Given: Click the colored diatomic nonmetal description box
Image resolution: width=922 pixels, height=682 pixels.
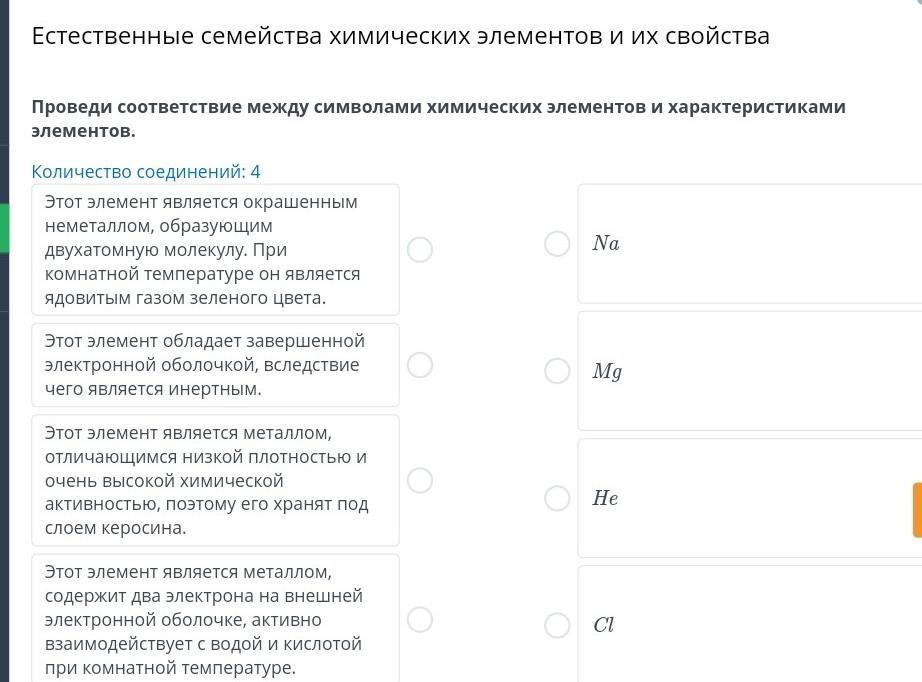Looking at the screenshot, I should [215, 250].
